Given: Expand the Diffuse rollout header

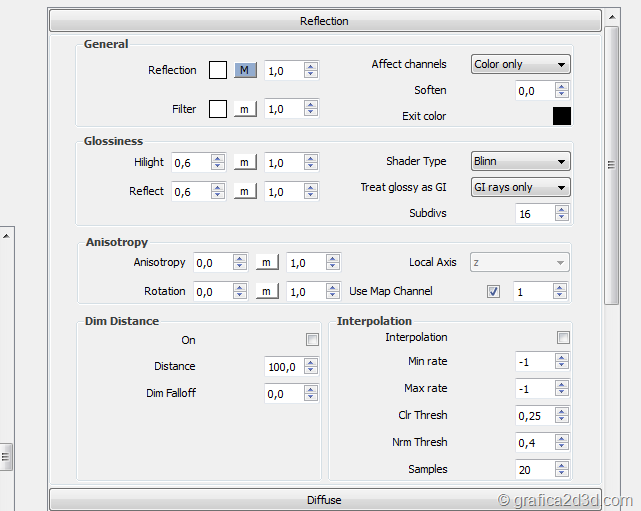Looking at the screenshot, I should tap(325, 500).
